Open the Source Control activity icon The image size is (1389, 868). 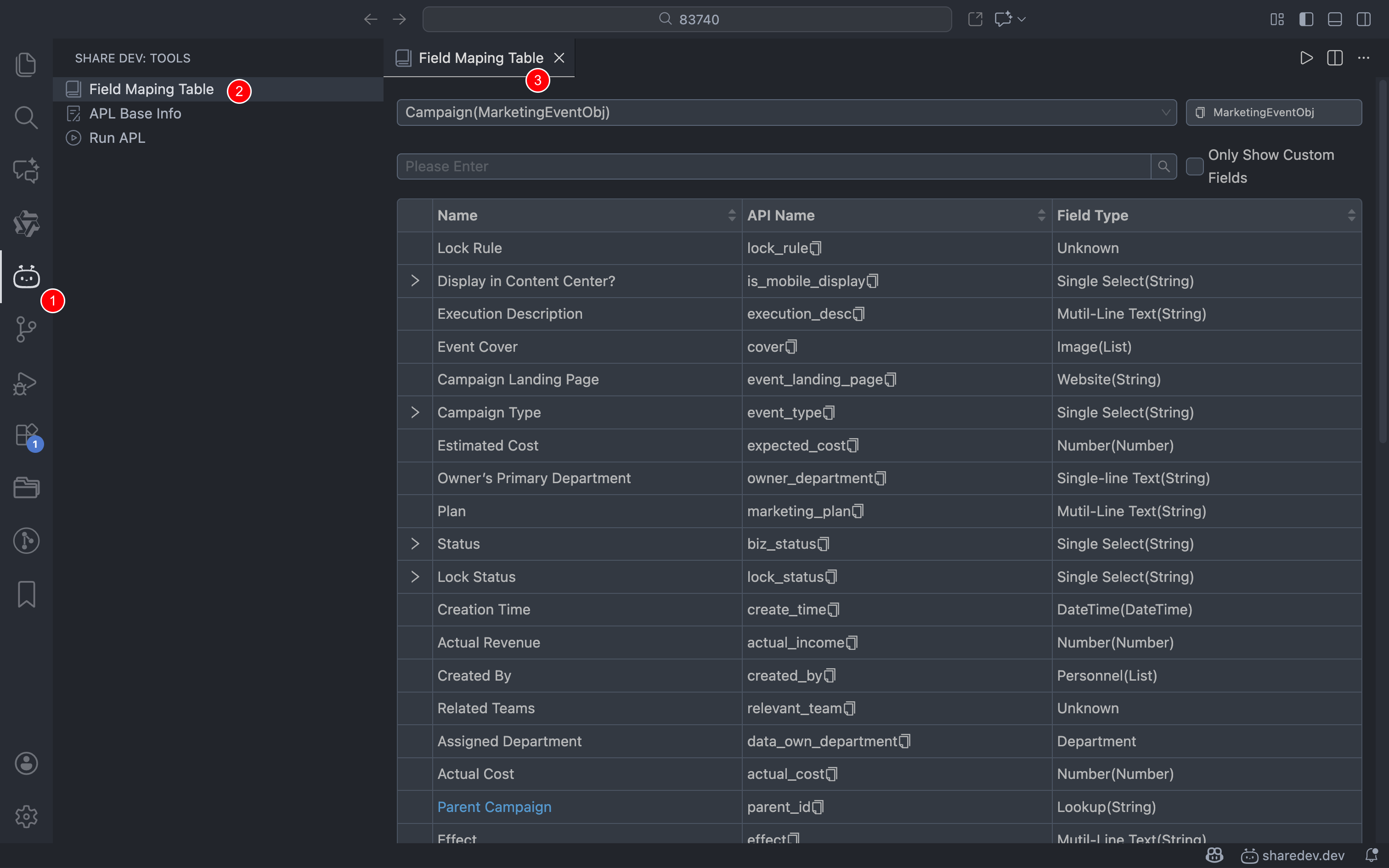click(26, 330)
